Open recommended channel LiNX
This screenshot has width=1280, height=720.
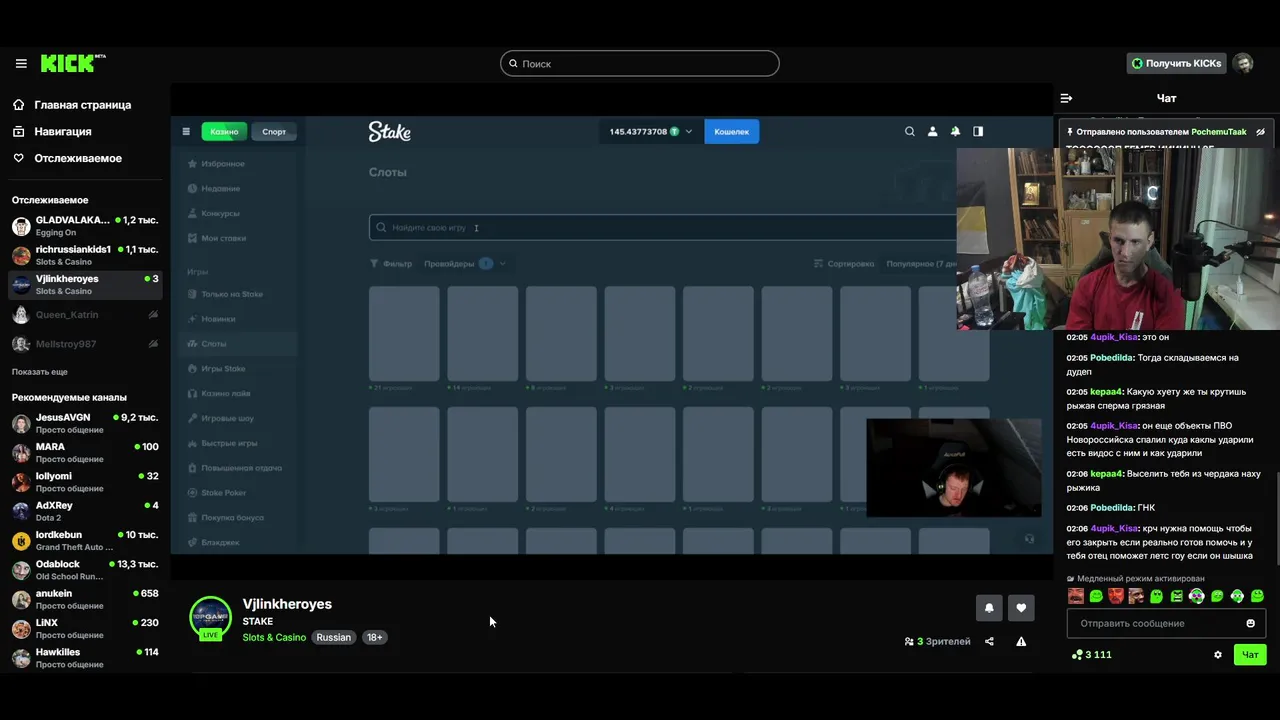tap(85, 629)
